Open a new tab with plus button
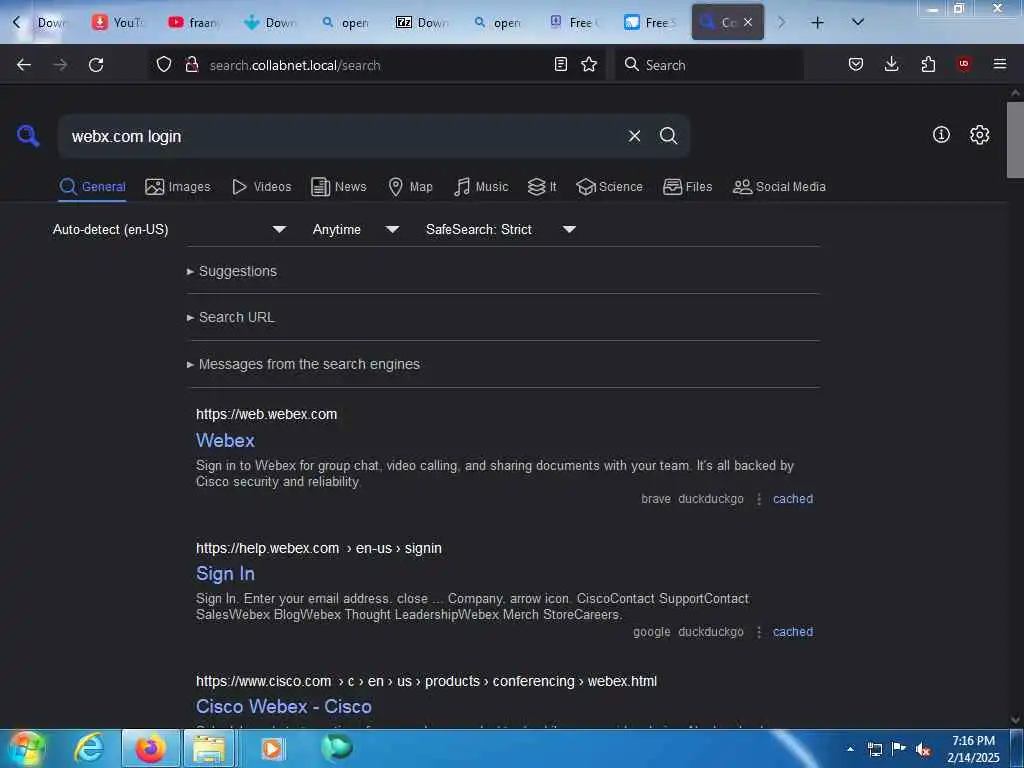The height and width of the screenshot is (768, 1024). (817, 23)
